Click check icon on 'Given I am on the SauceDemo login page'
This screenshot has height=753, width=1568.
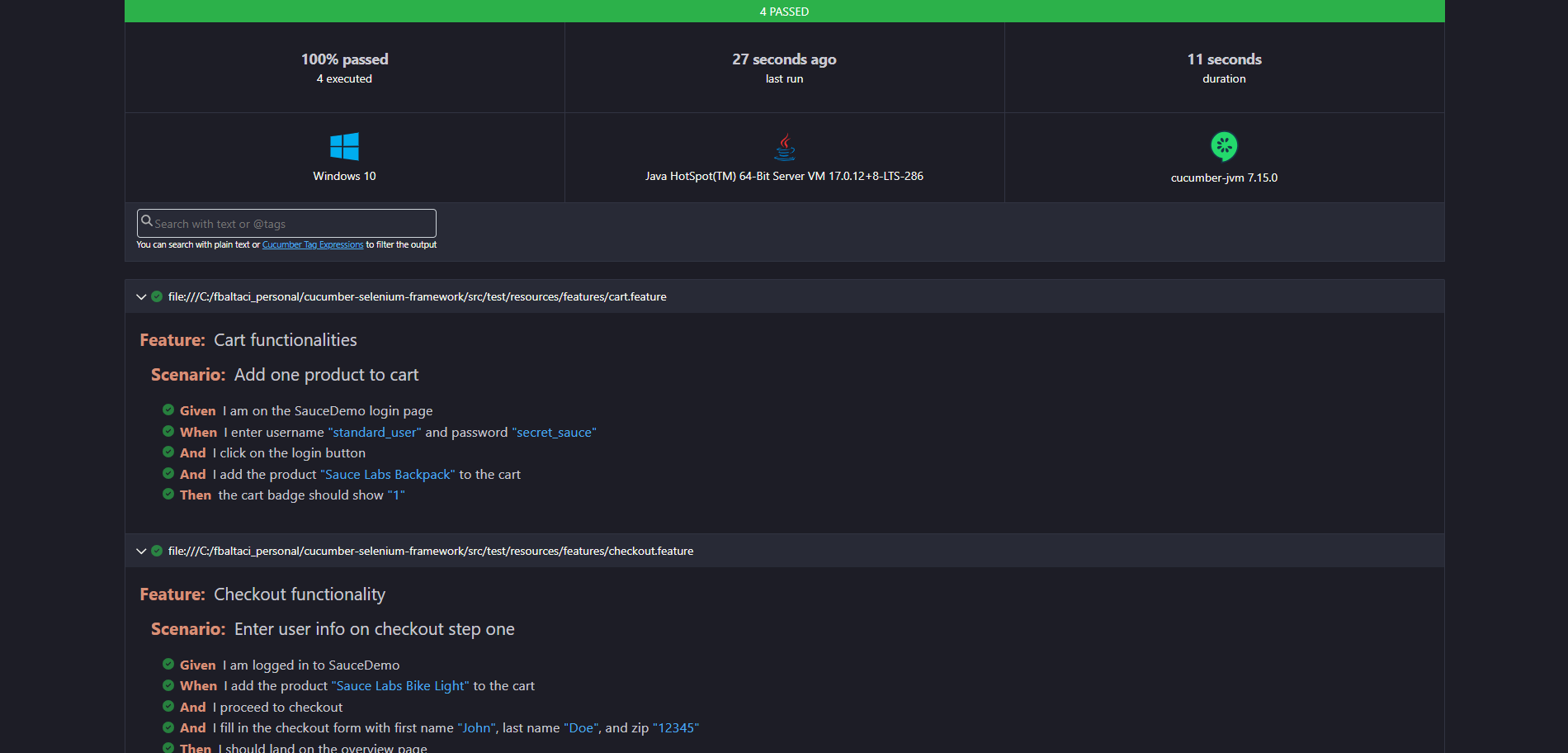(x=168, y=410)
